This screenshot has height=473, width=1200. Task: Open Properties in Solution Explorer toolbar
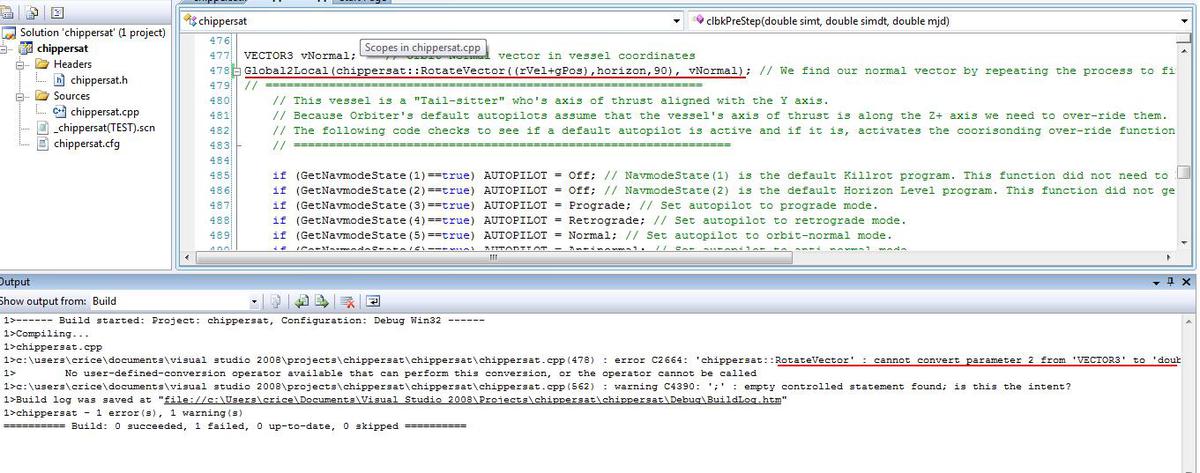8,12
